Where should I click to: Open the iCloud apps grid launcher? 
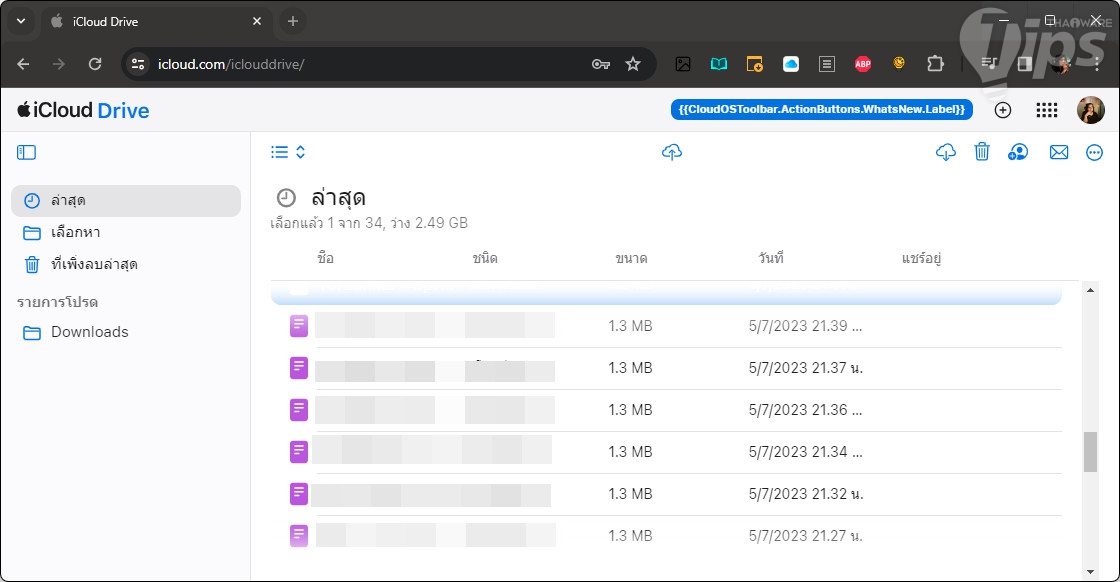click(1046, 110)
